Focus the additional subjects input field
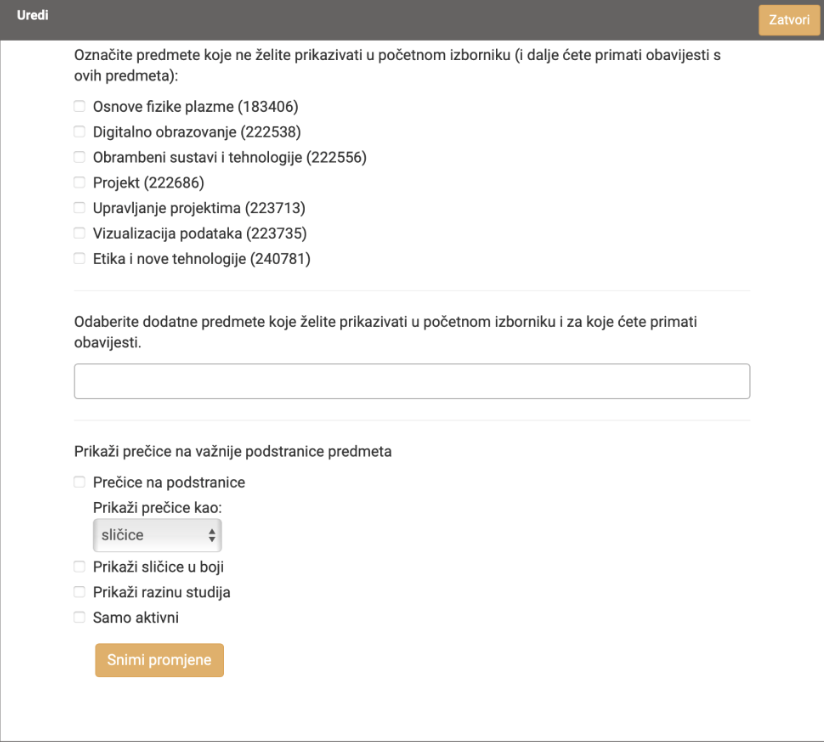Screen dimensions: 824x742 [x=412, y=381]
